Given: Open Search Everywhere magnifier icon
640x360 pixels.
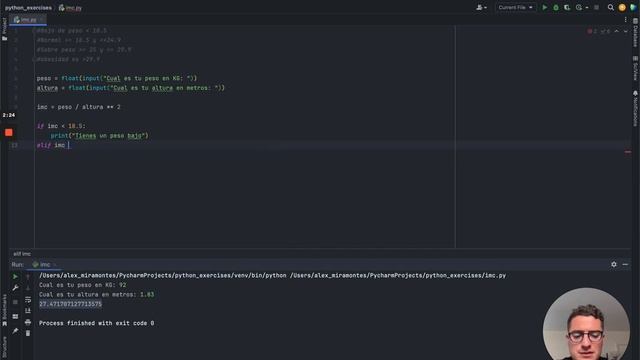Looking at the screenshot, I should tap(611, 7).
